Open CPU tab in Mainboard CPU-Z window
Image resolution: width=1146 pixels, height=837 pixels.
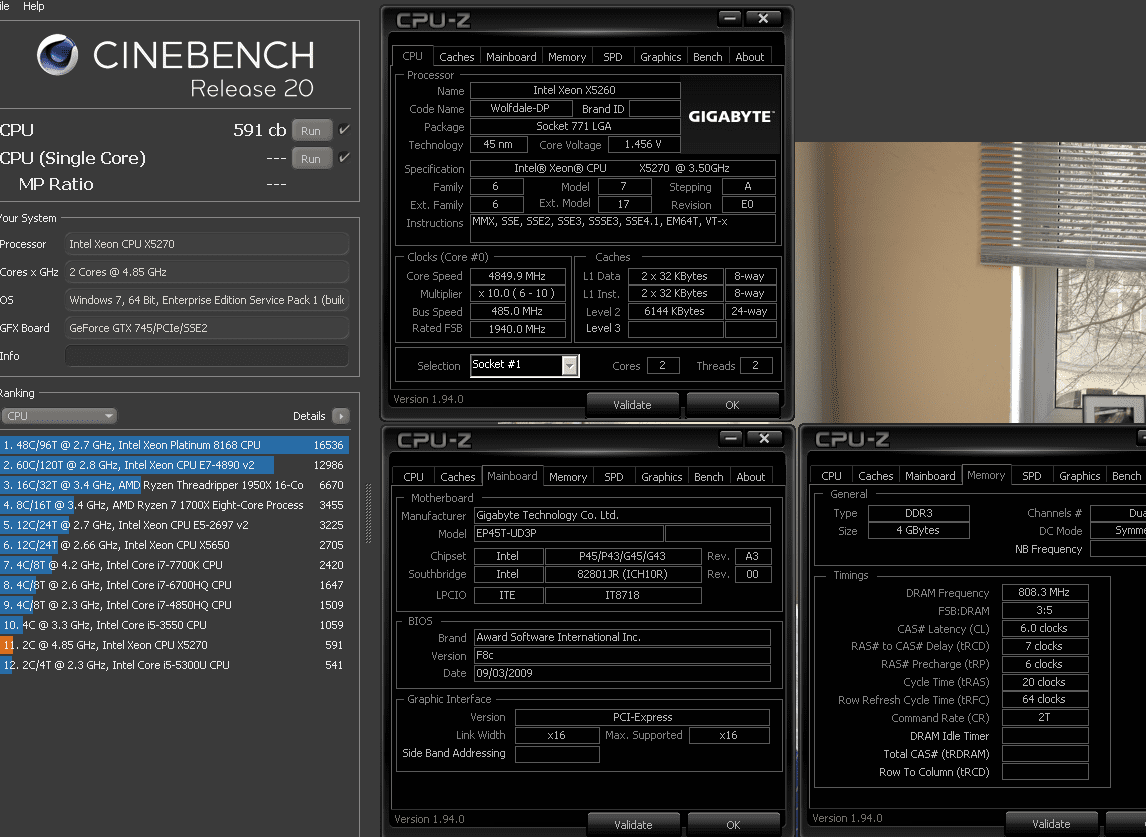[414, 477]
